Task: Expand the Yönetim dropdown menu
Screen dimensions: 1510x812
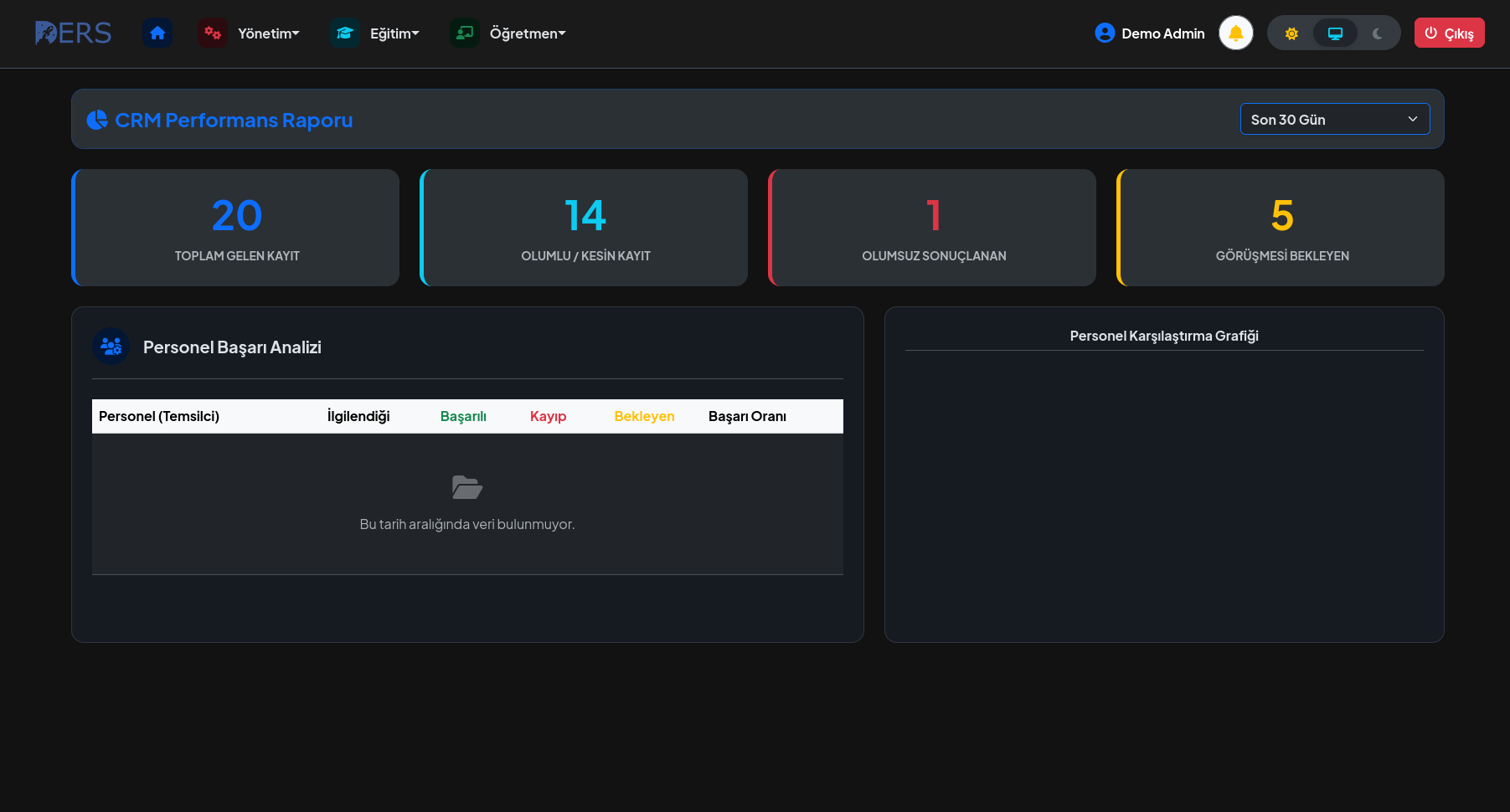Action: click(268, 33)
